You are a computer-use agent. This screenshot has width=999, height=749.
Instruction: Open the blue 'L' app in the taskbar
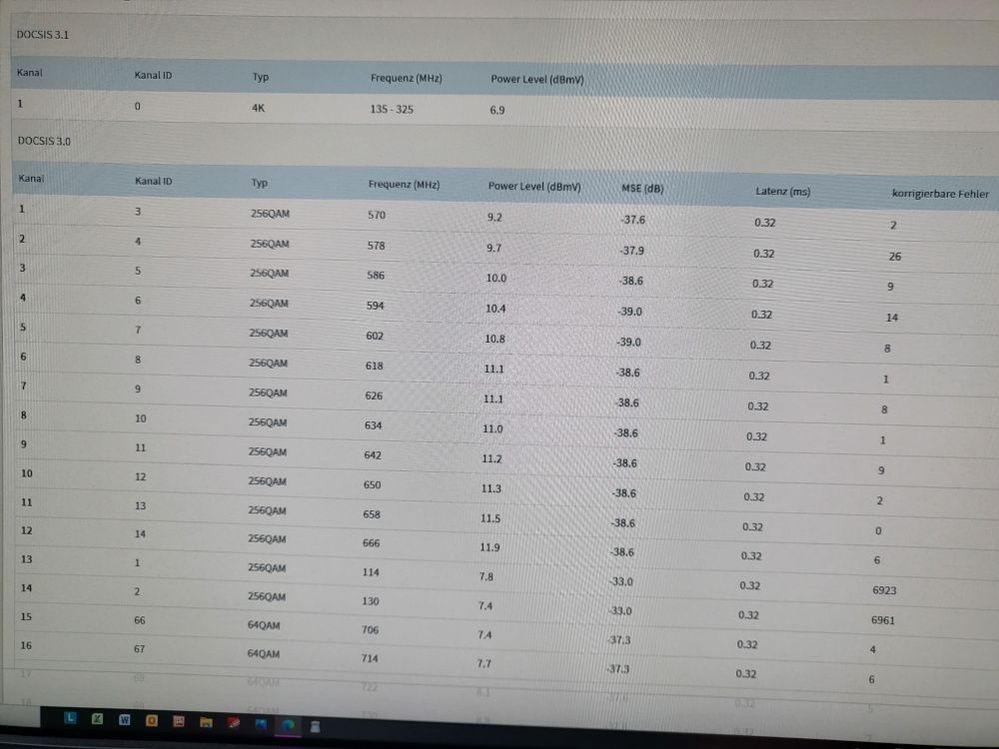coord(69,718)
